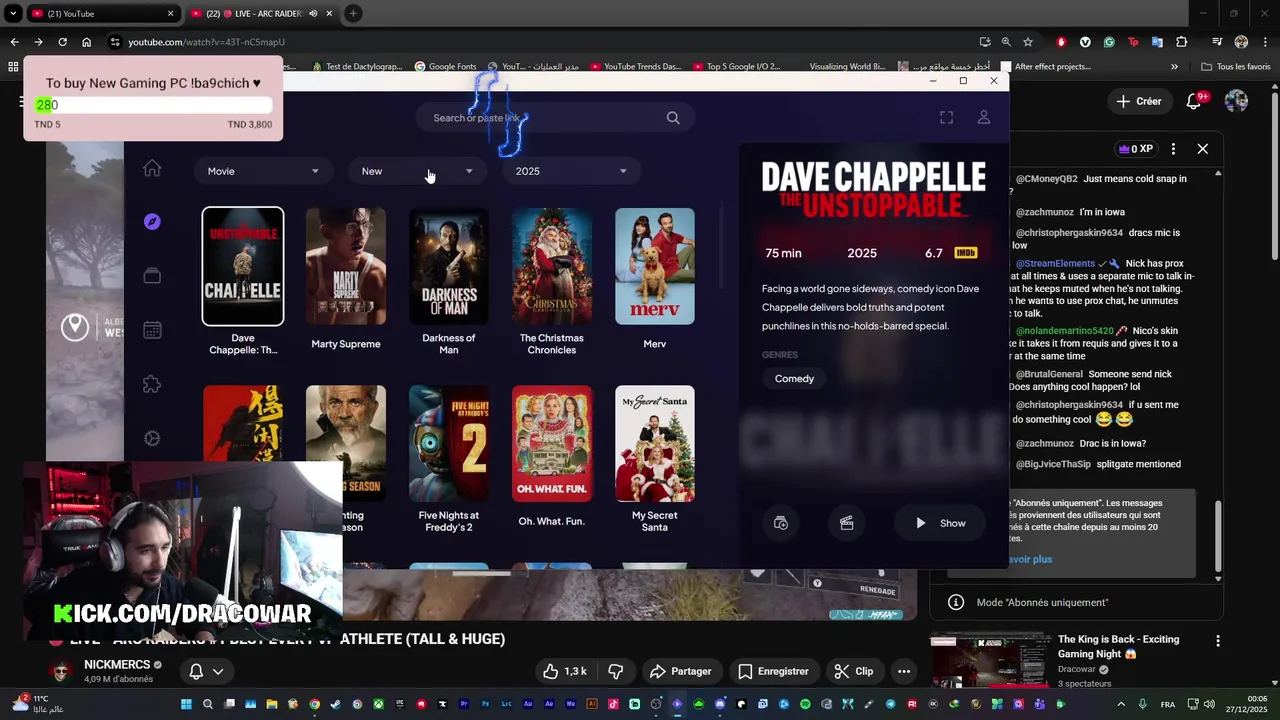Open Chrome media control icon in toolbar

pyautogui.click(x=1217, y=42)
